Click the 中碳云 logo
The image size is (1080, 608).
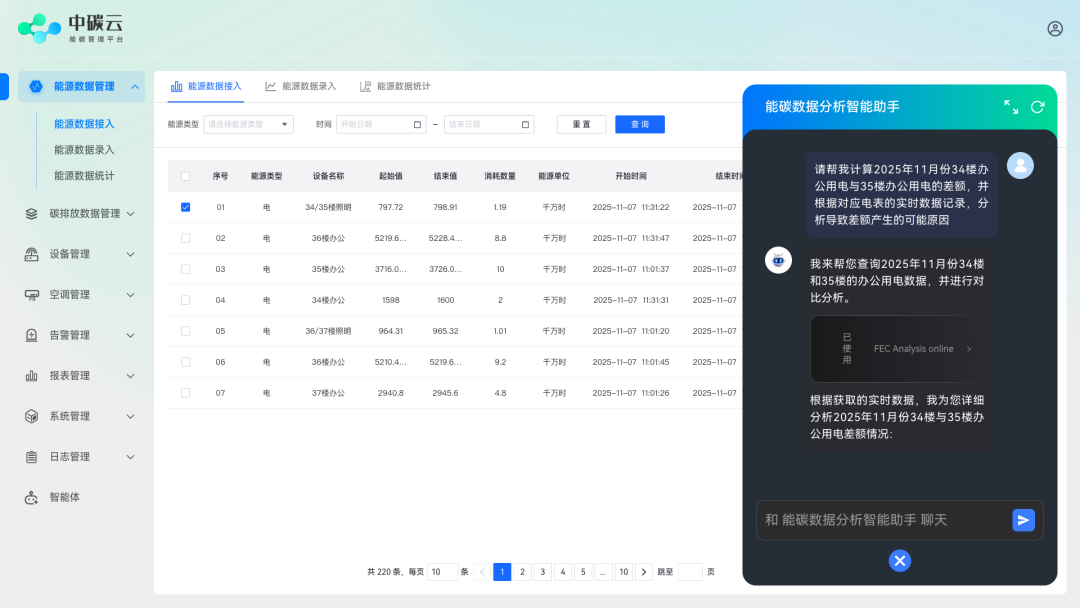click(71, 28)
